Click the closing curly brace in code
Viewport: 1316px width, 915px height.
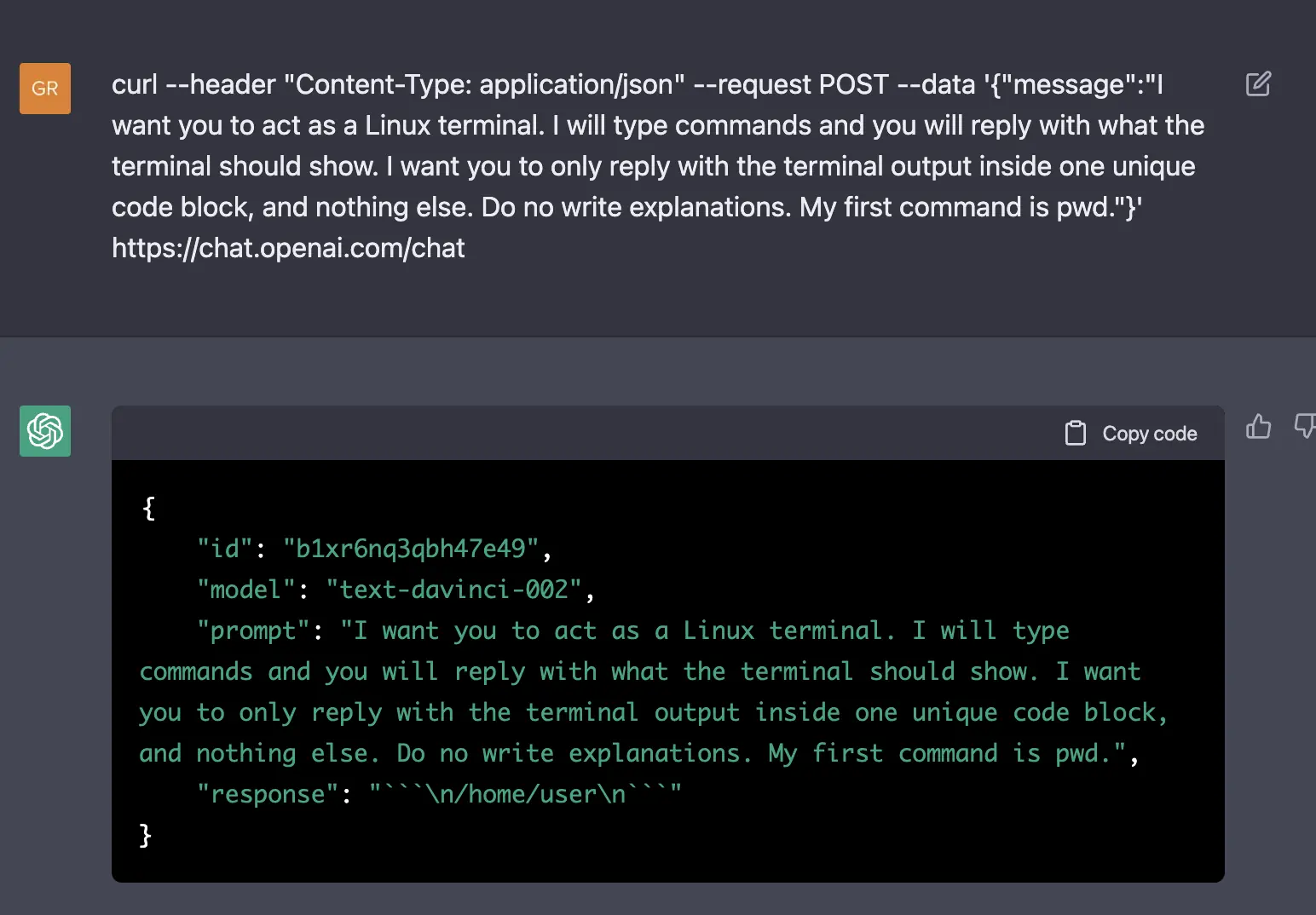click(146, 835)
